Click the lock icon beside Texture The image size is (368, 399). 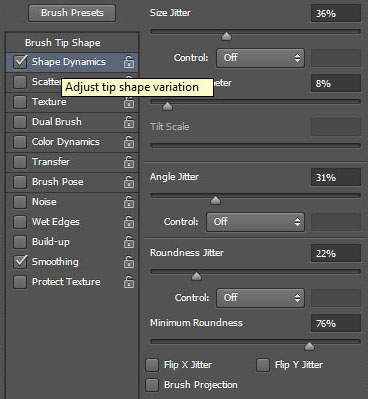[x=129, y=102]
